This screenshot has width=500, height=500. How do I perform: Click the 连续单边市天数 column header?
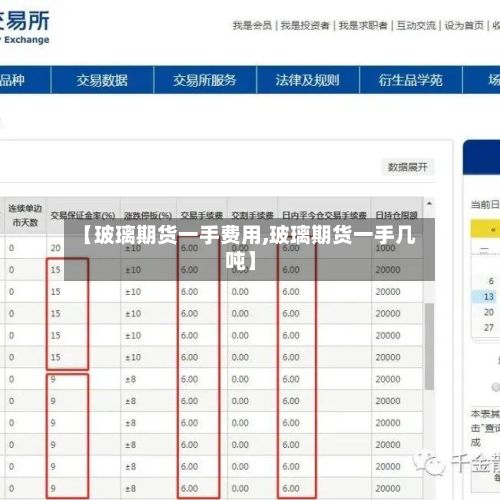pyautogui.click(x=25, y=215)
